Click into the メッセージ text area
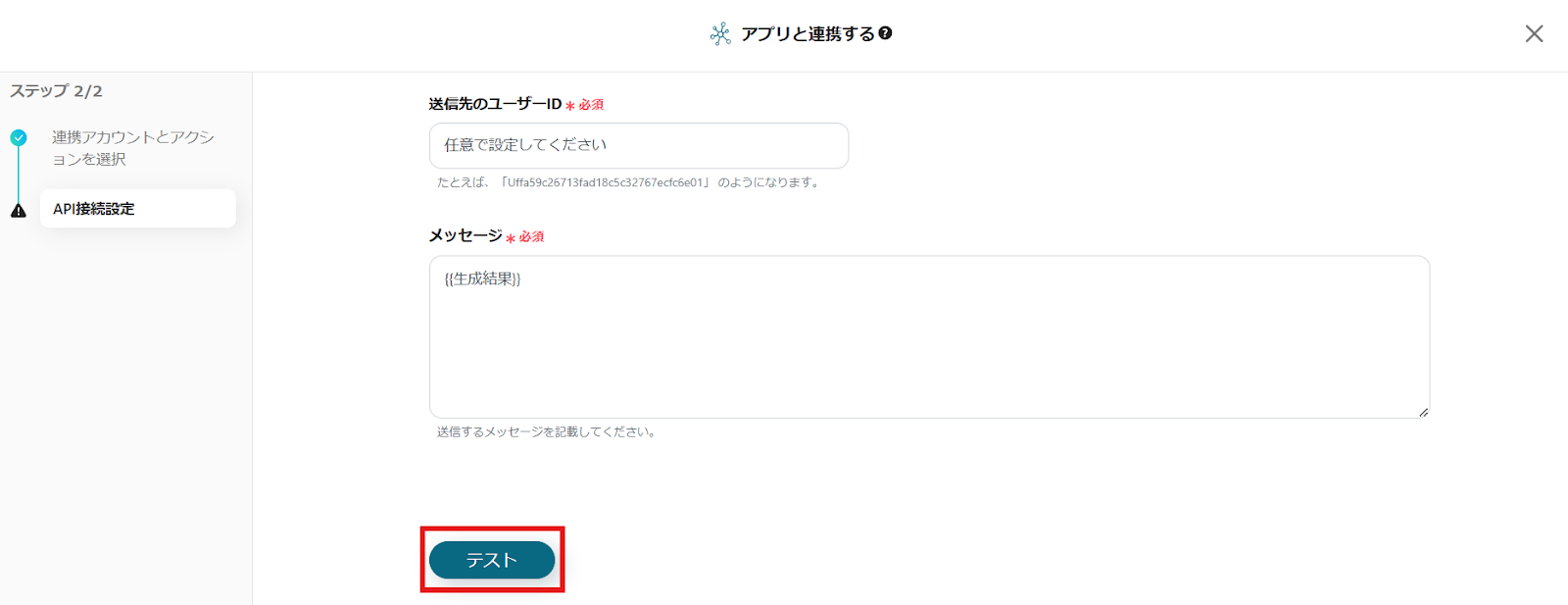 click(x=929, y=337)
